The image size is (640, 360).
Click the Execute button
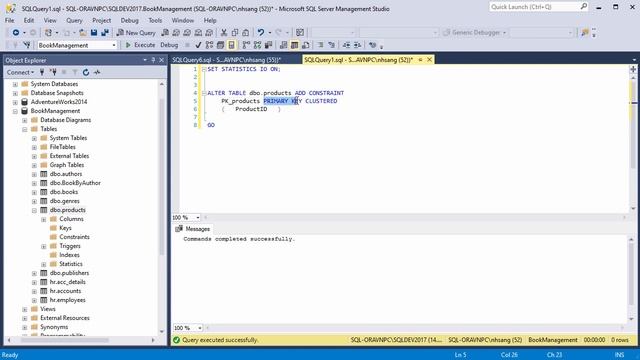click(140, 45)
